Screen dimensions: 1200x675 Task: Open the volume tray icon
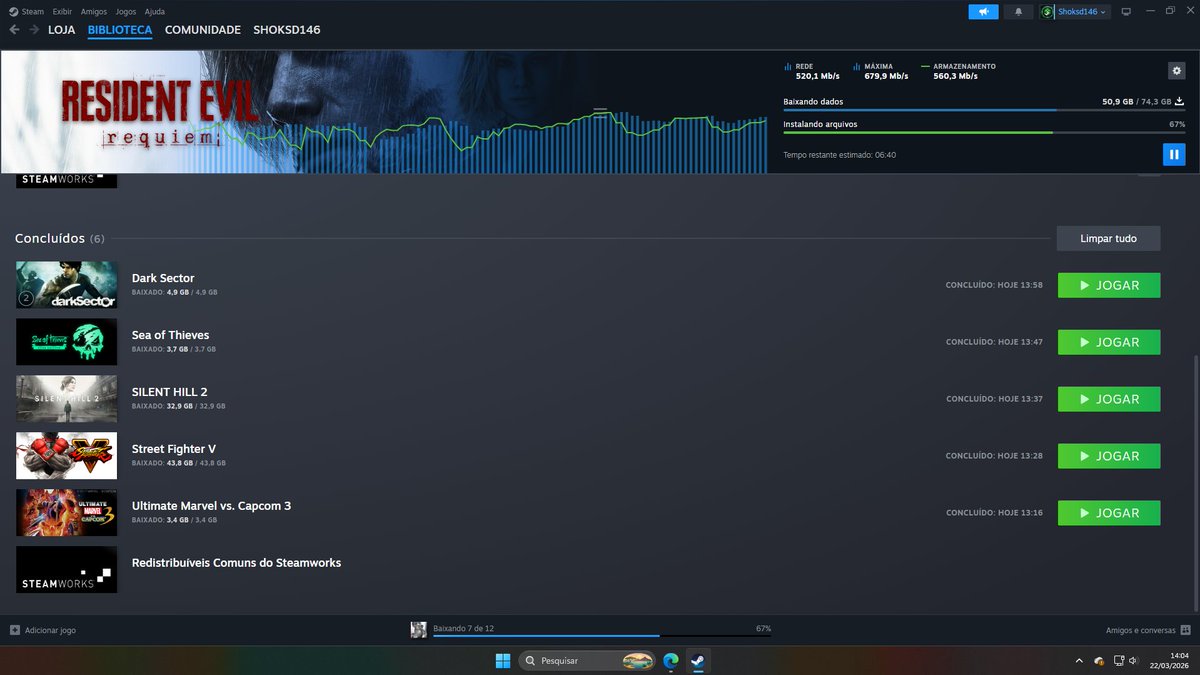pyautogui.click(x=1132, y=661)
